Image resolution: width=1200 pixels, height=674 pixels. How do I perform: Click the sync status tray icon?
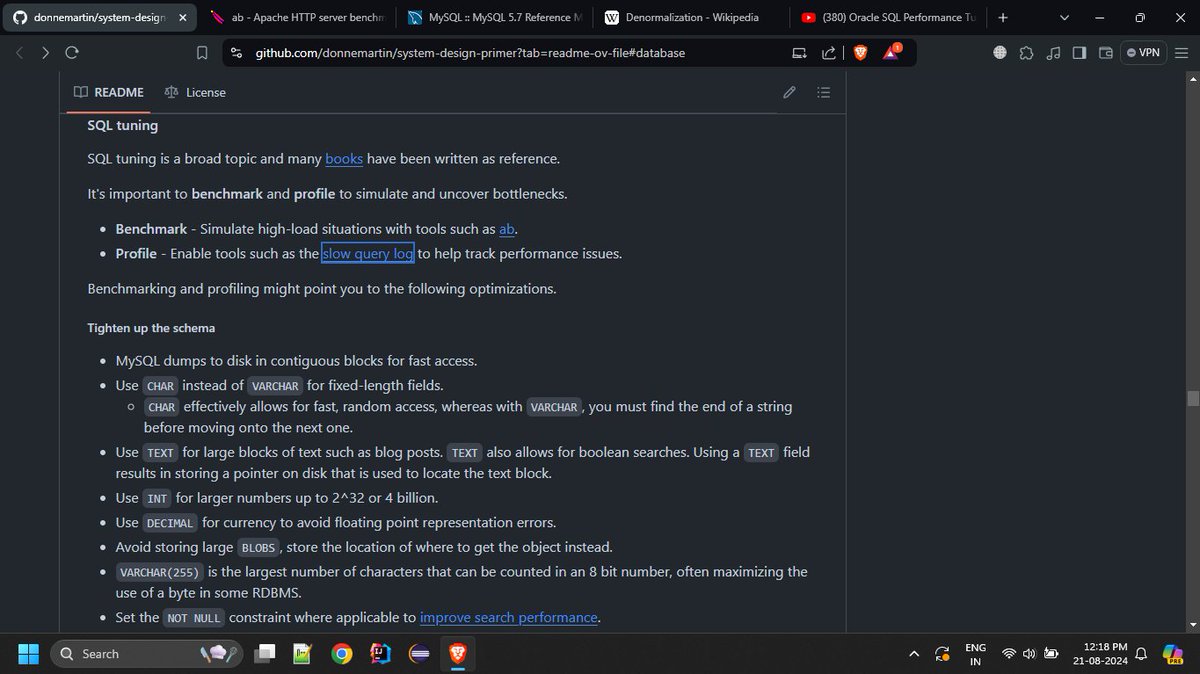pyautogui.click(x=942, y=654)
